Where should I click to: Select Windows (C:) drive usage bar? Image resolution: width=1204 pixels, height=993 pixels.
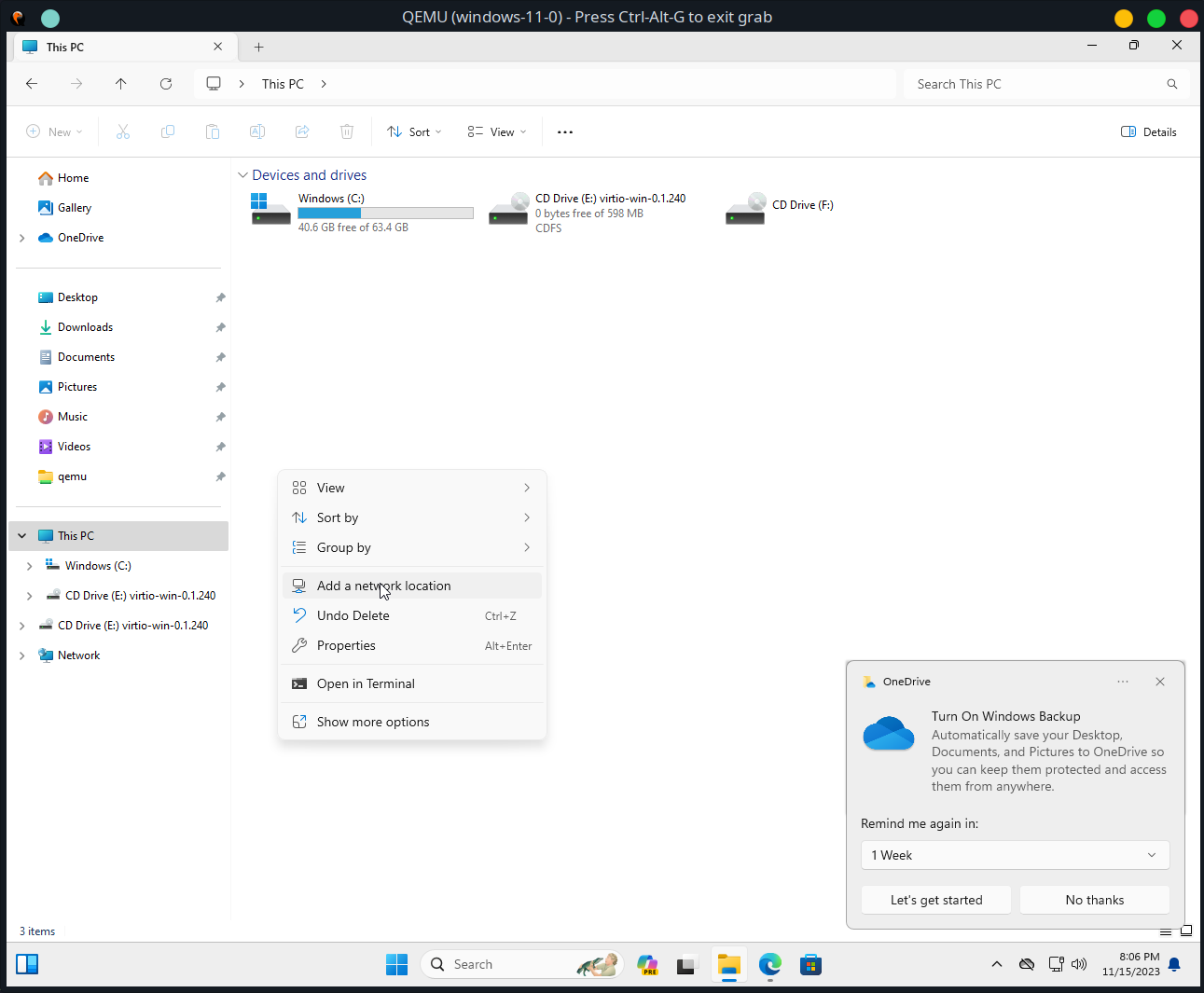[x=385, y=214]
